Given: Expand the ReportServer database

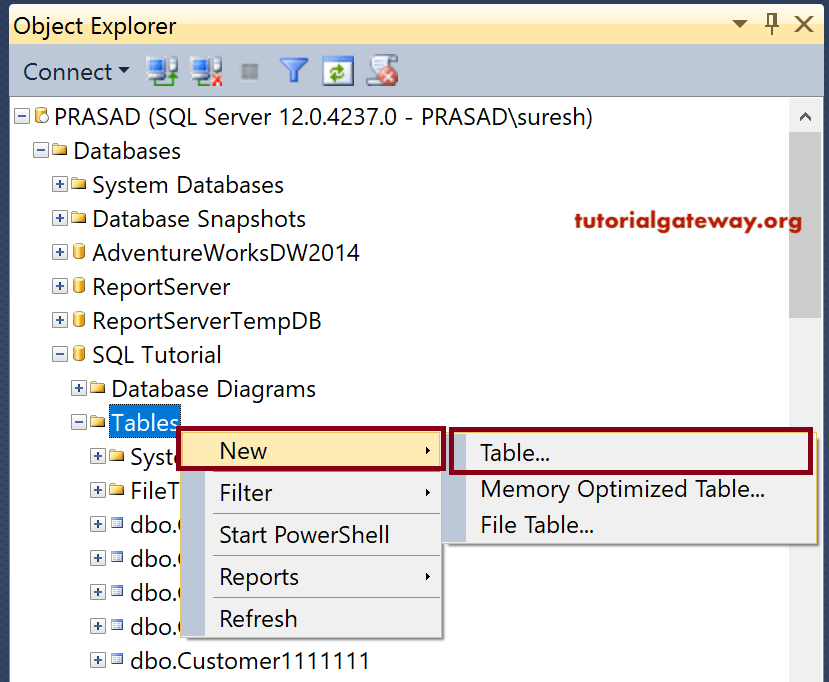Looking at the screenshot, I should (60, 286).
